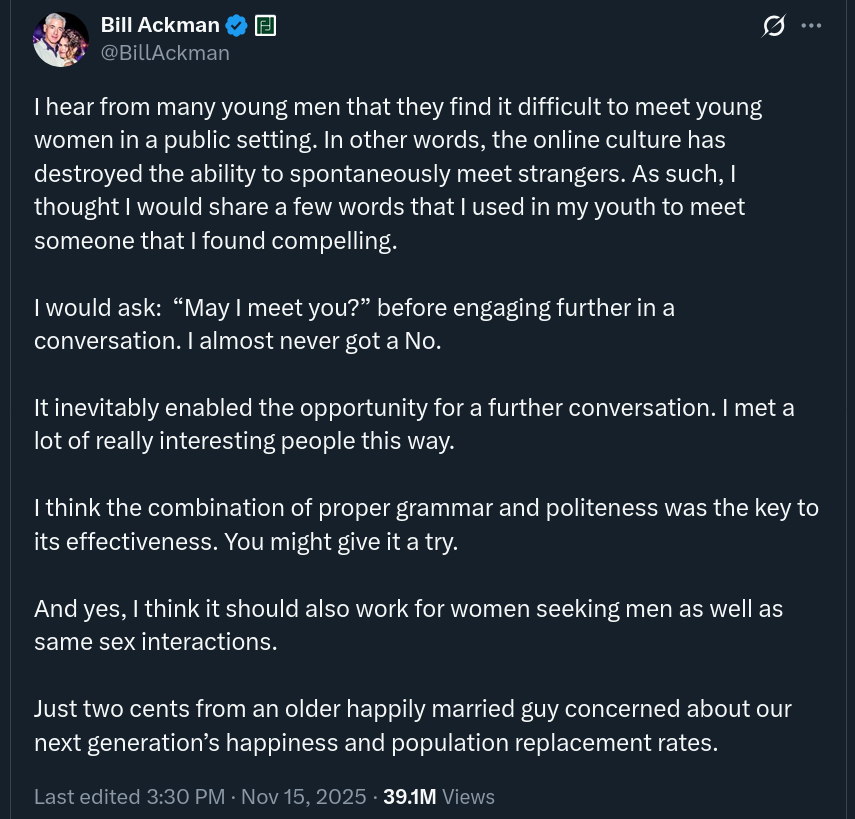The image size is (855, 819).
Task: Click the 'Last edited' edit history link
Action: (87, 796)
